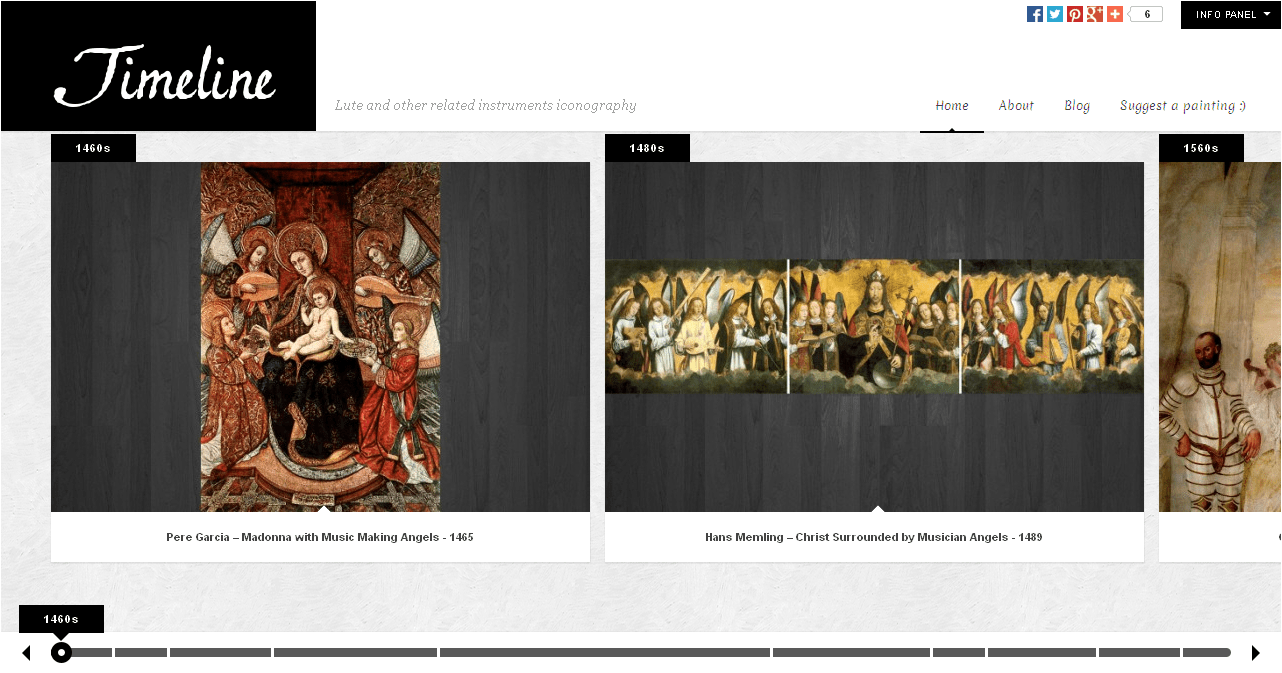Screen dimensions: 1282x673
Task: Jump to the longest middle timeline segment
Action: (x=605, y=653)
